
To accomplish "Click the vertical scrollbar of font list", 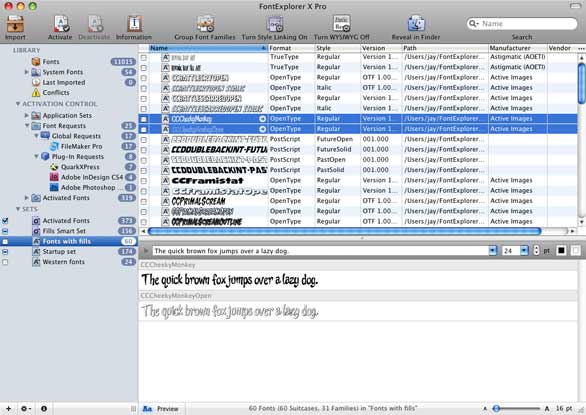I will (582, 84).
